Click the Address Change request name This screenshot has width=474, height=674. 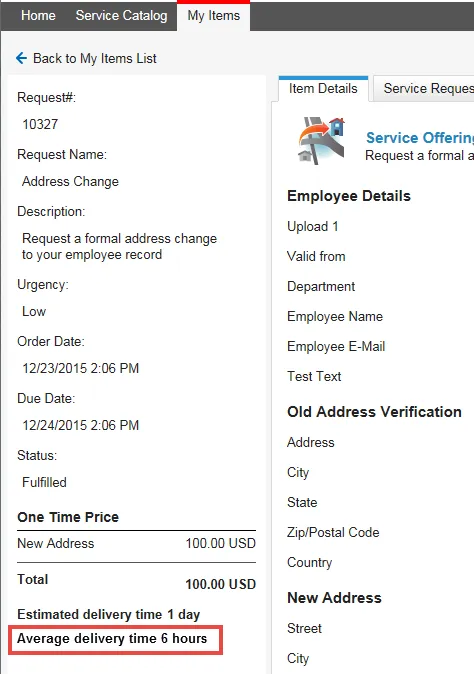point(70,181)
